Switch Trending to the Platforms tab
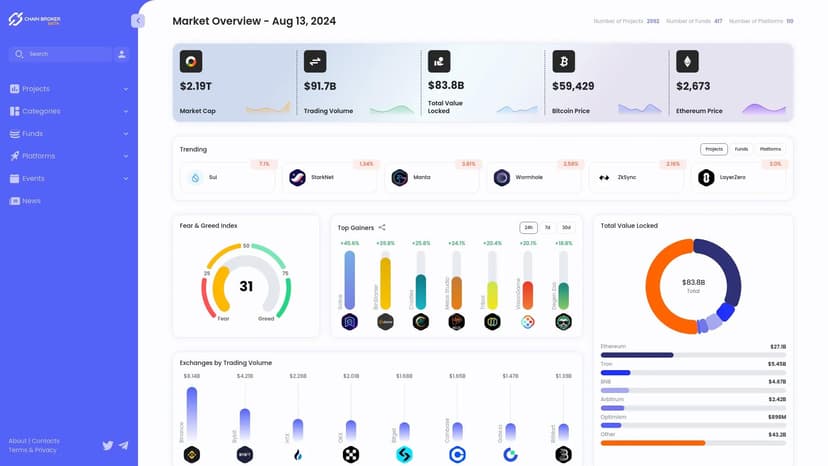This screenshot has height=466, width=828. click(x=770, y=149)
